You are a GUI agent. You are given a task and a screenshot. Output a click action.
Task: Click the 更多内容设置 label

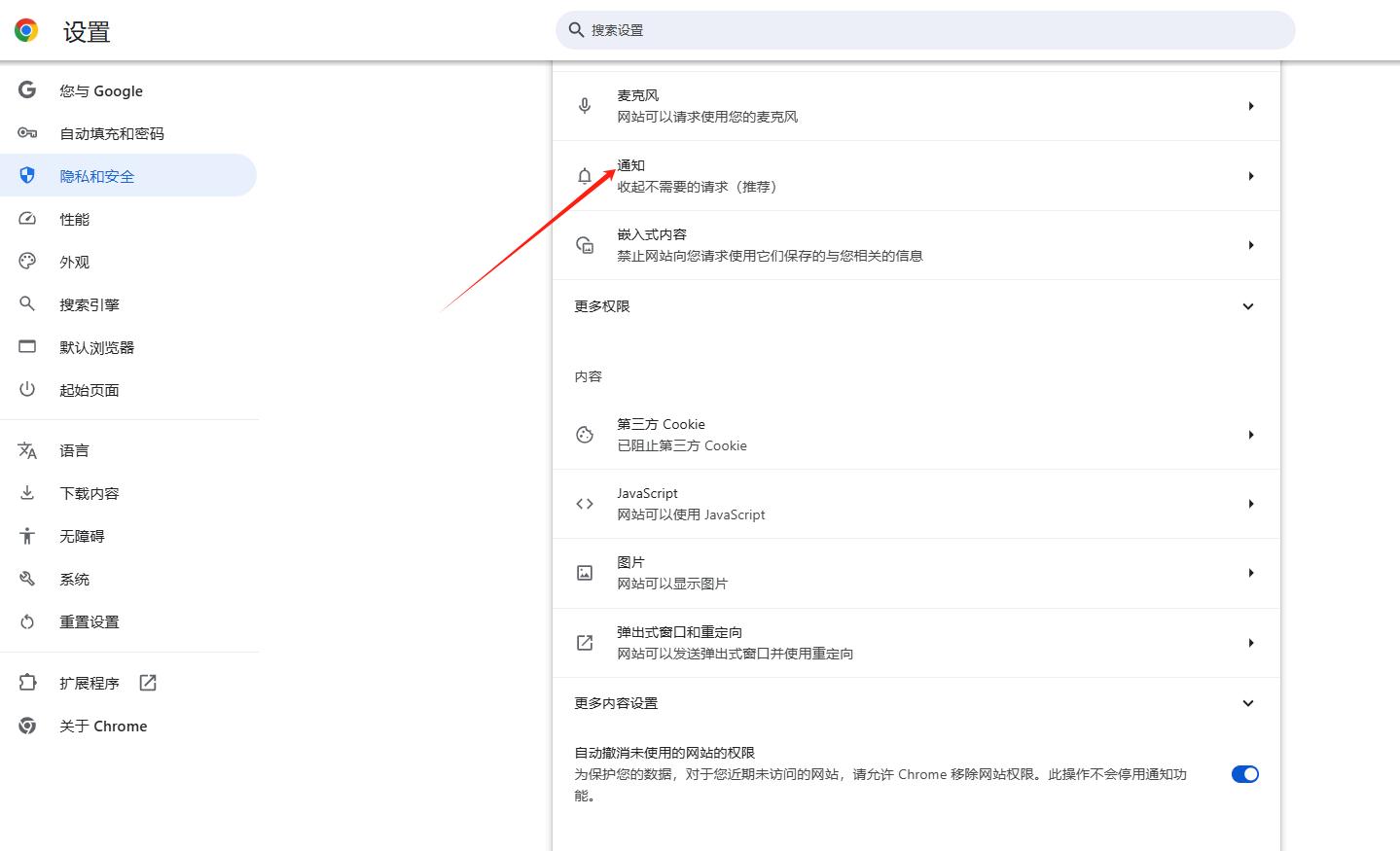pos(616,703)
